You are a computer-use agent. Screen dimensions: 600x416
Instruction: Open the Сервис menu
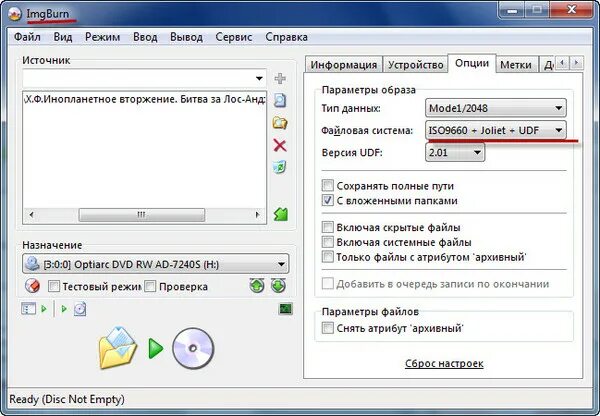[233, 37]
